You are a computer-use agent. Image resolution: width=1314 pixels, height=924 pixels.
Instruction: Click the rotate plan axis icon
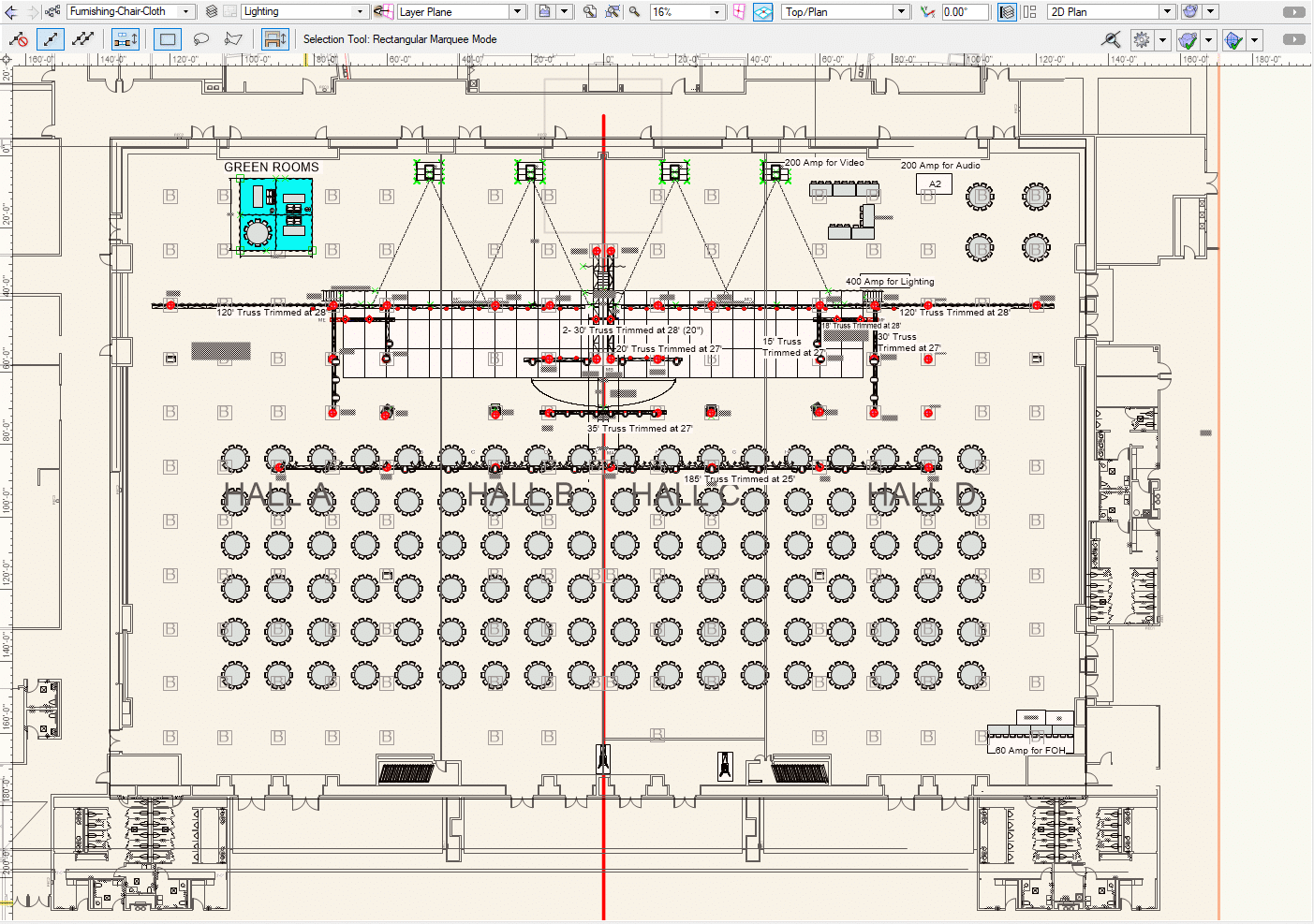(x=928, y=11)
